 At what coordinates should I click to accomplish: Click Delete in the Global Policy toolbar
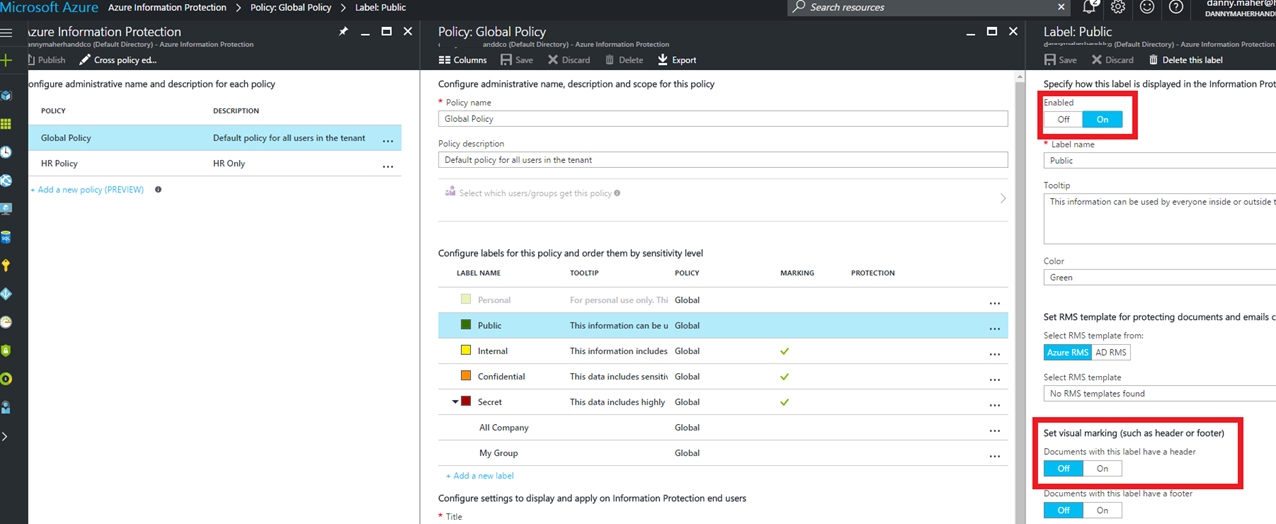(x=624, y=60)
